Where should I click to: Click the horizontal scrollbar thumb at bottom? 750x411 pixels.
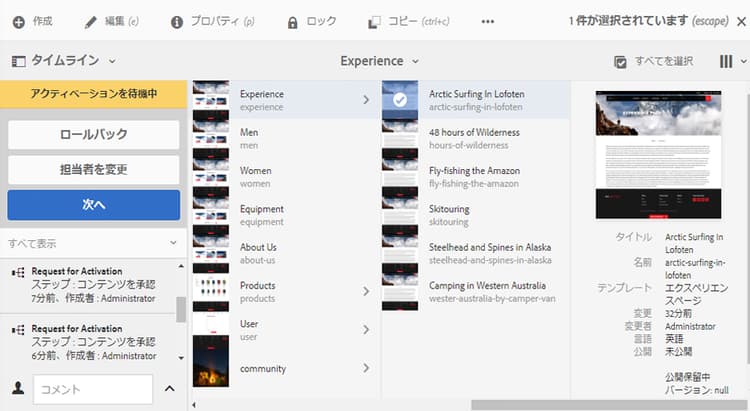609,405
